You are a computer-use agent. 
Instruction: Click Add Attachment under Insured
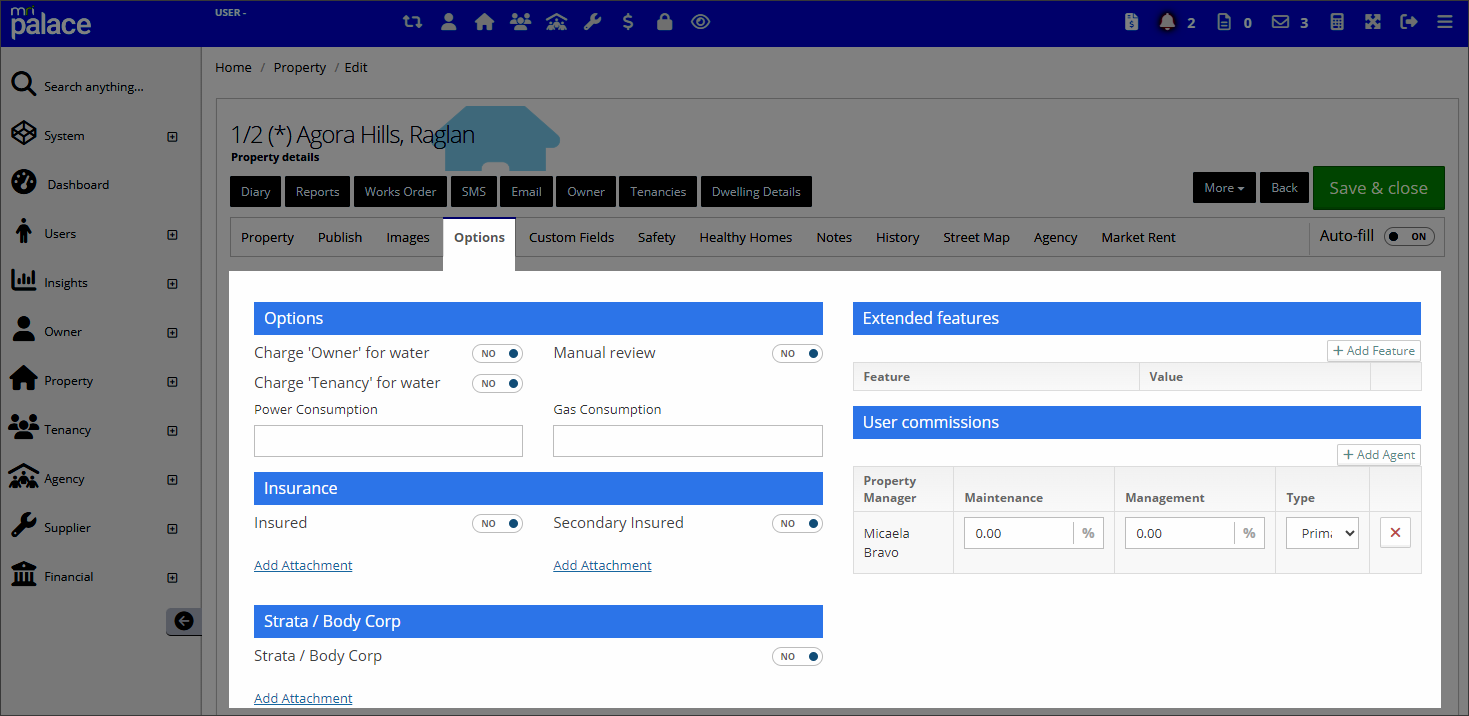coord(303,565)
